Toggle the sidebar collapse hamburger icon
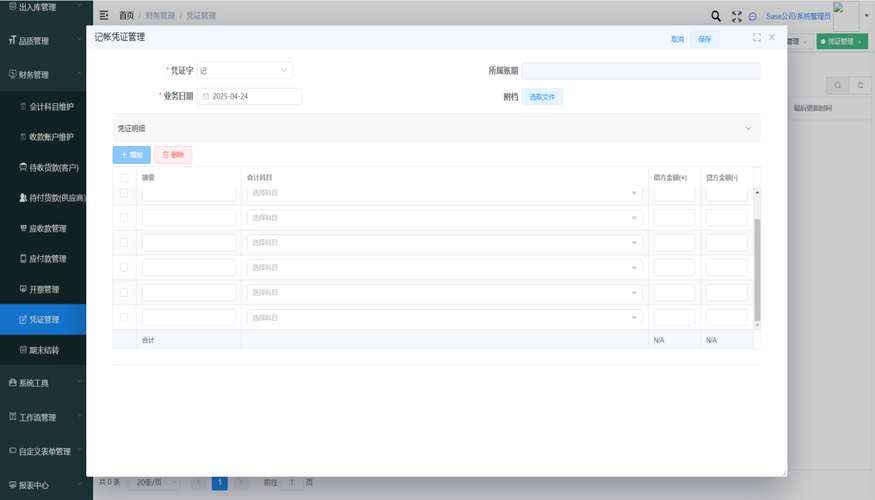 [x=104, y=16]
